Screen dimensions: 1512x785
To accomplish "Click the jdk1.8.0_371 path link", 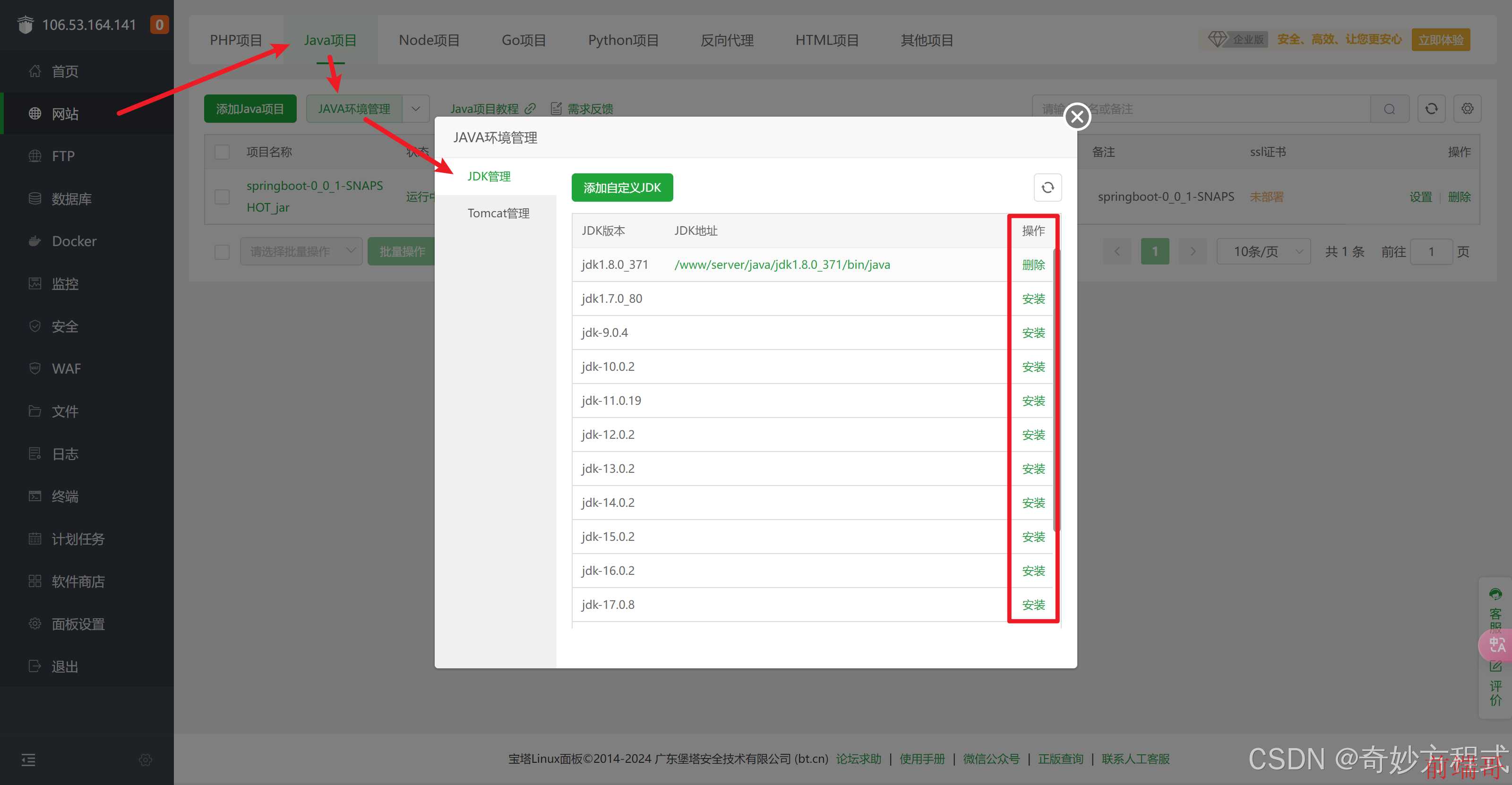I will coord(782,265).
